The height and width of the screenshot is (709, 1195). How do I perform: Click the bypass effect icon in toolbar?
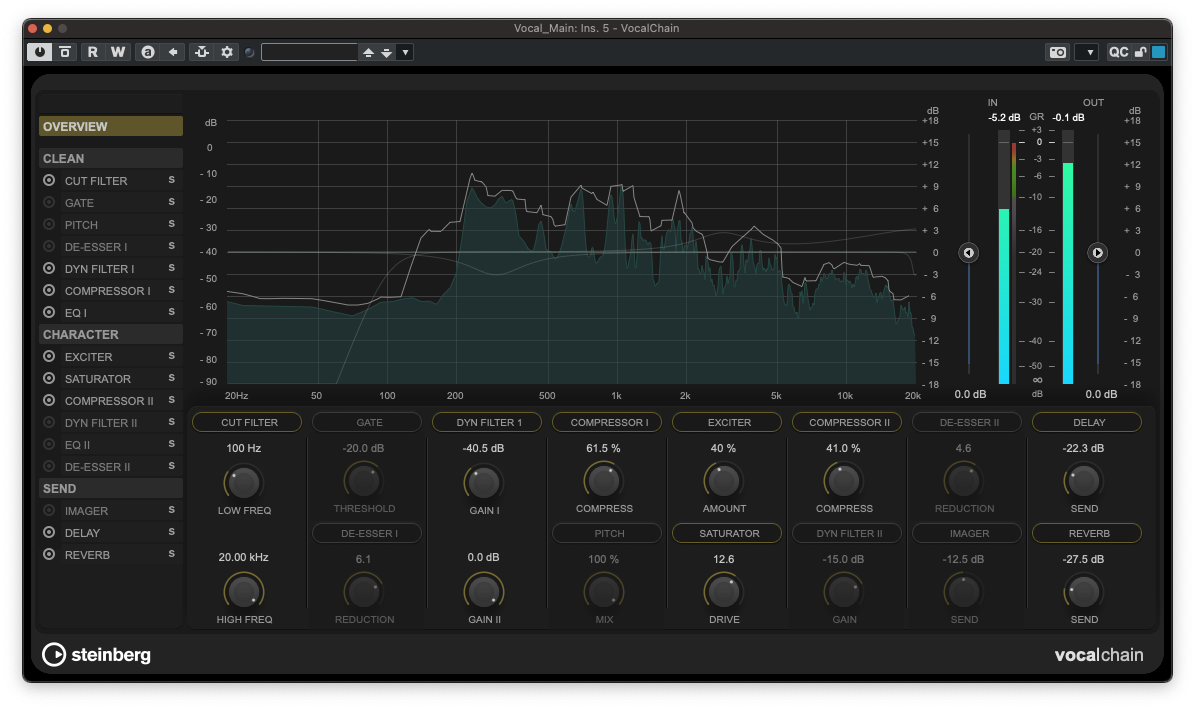click(x=66, y=52)
